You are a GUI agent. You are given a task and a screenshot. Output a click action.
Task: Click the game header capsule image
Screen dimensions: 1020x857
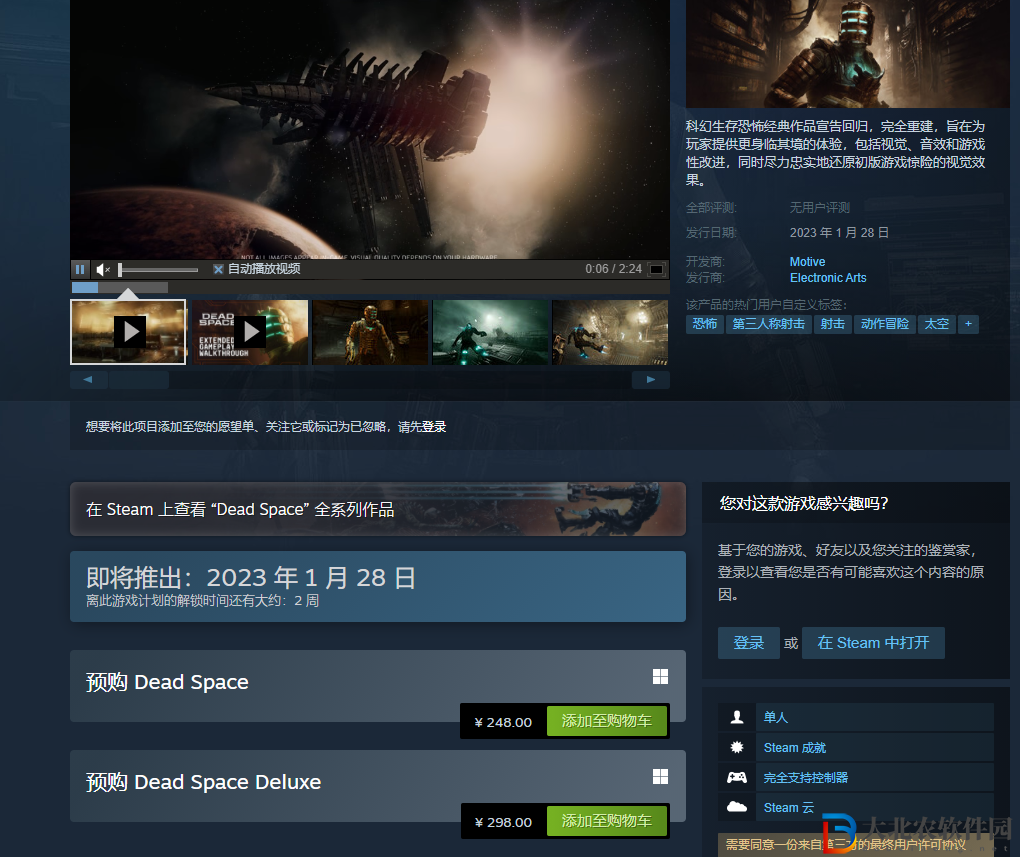[848, 53]
